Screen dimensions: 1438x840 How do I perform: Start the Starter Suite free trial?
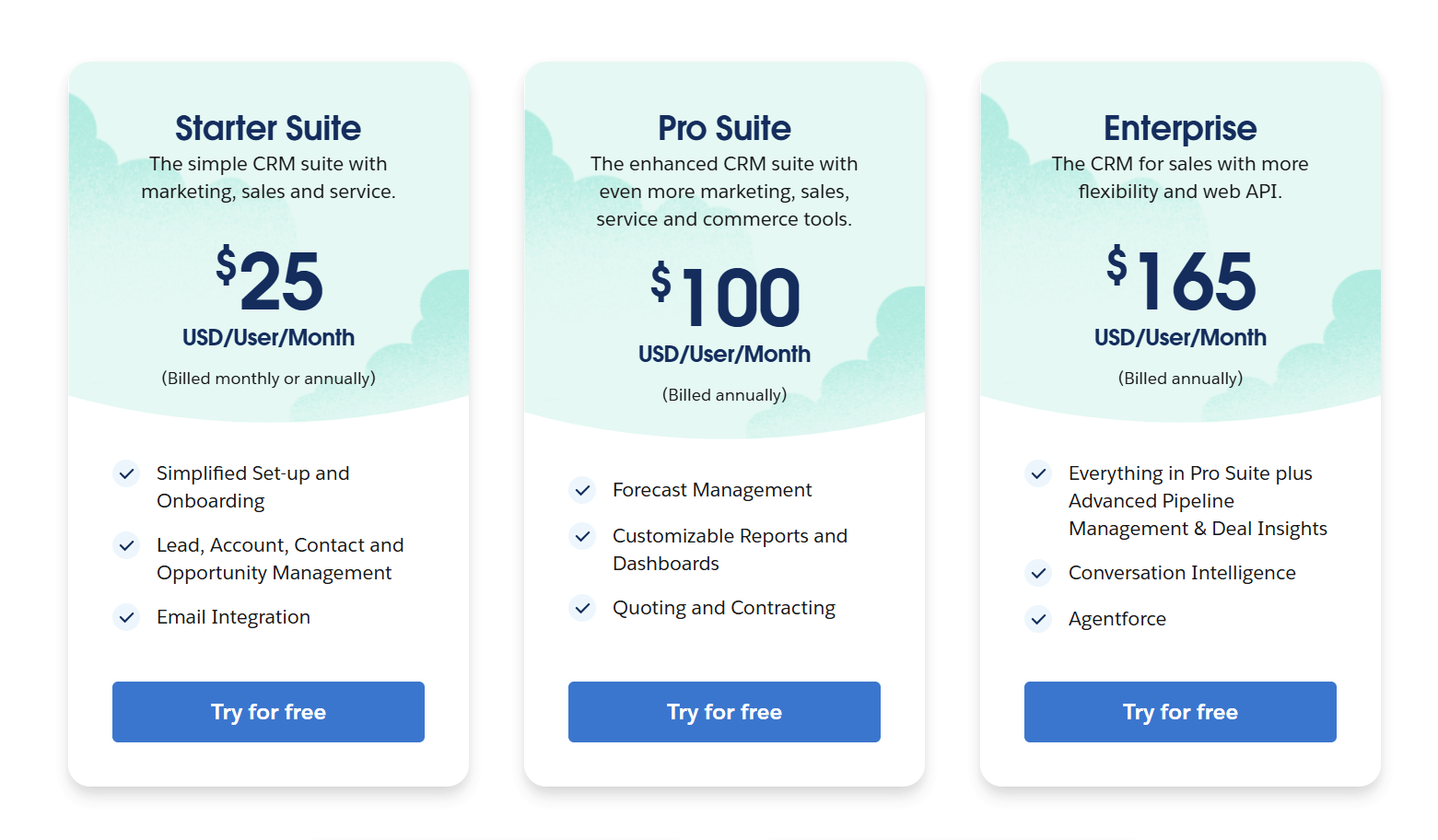coord(268,712)
